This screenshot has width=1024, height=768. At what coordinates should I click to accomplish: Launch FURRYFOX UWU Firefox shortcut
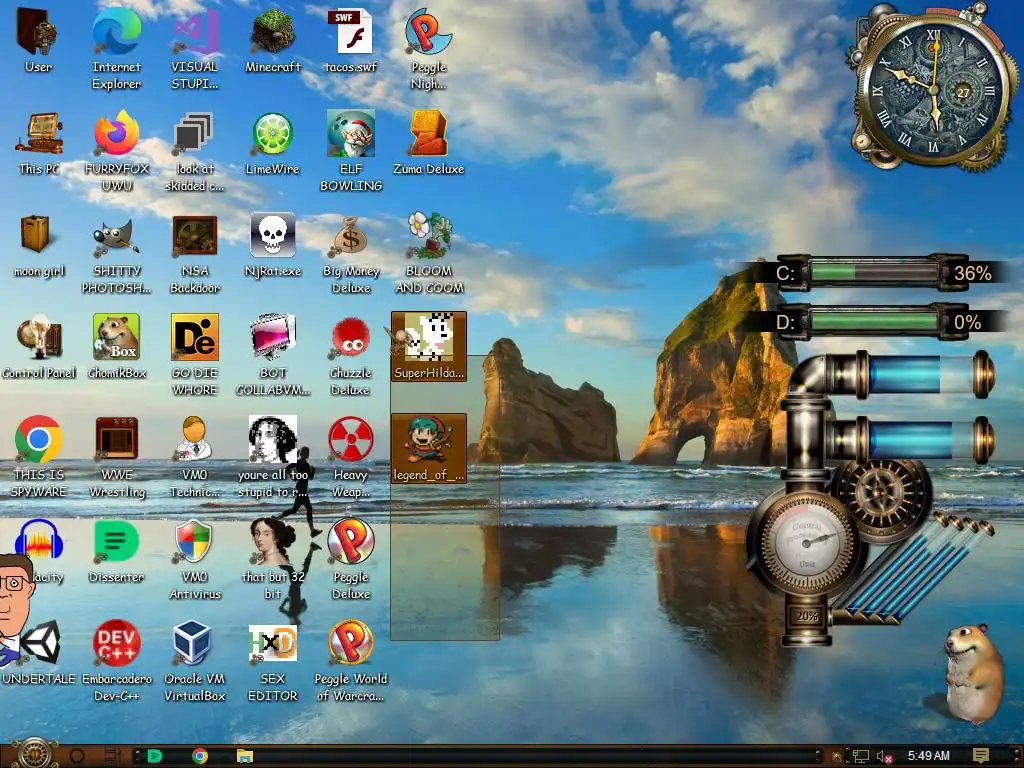pyautogui.click(x=116, y=151)
